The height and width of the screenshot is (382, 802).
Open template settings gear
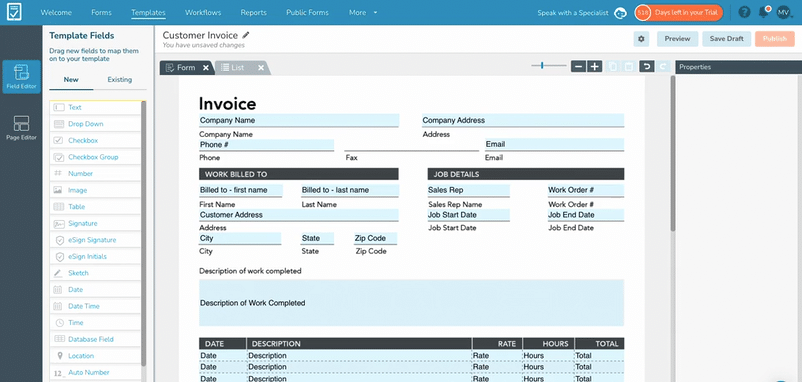(x=641, y=39)
